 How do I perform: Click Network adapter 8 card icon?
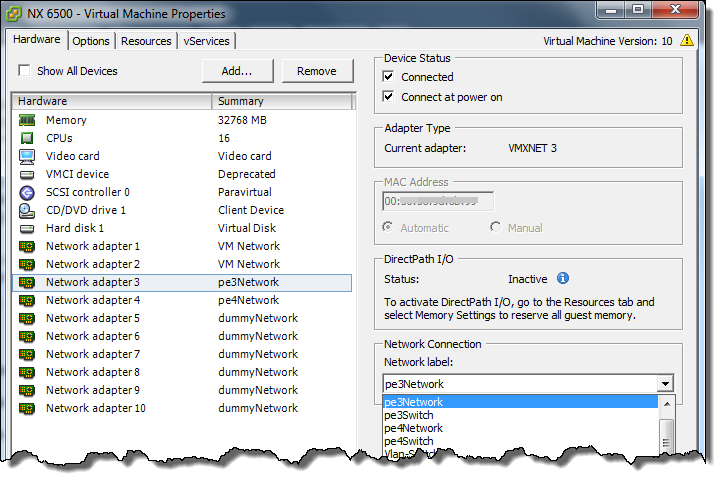27,372
